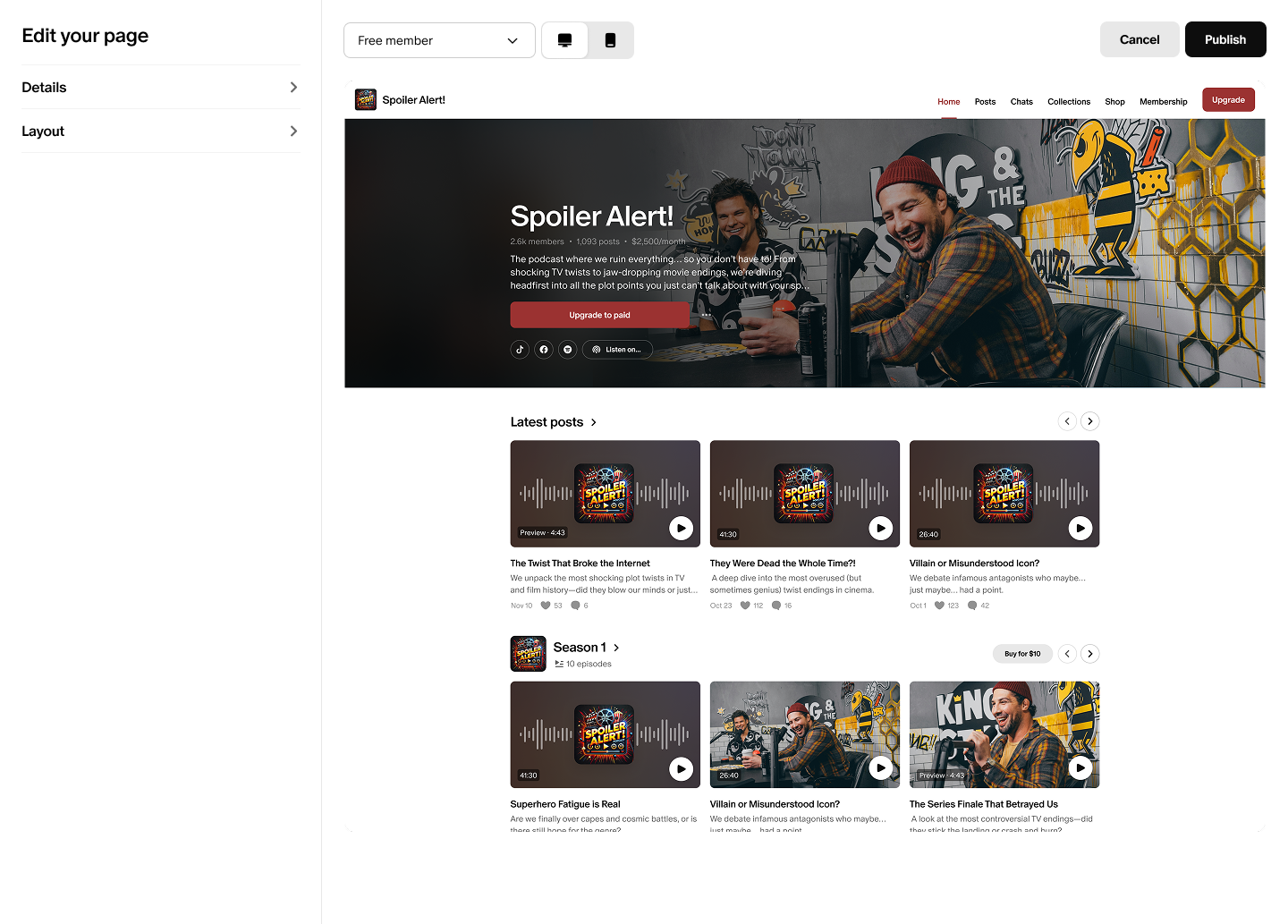Click the Publish button
Image resolution: width=1288 pixels, height=924 pixels.
(1225, 39)
